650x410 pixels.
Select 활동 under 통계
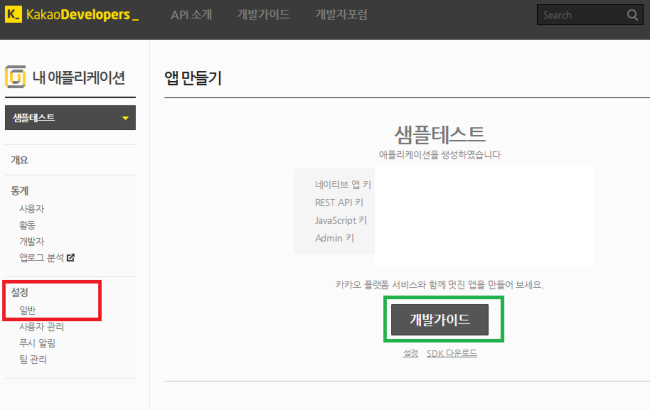pyautogui.click(x=28, y=225)
